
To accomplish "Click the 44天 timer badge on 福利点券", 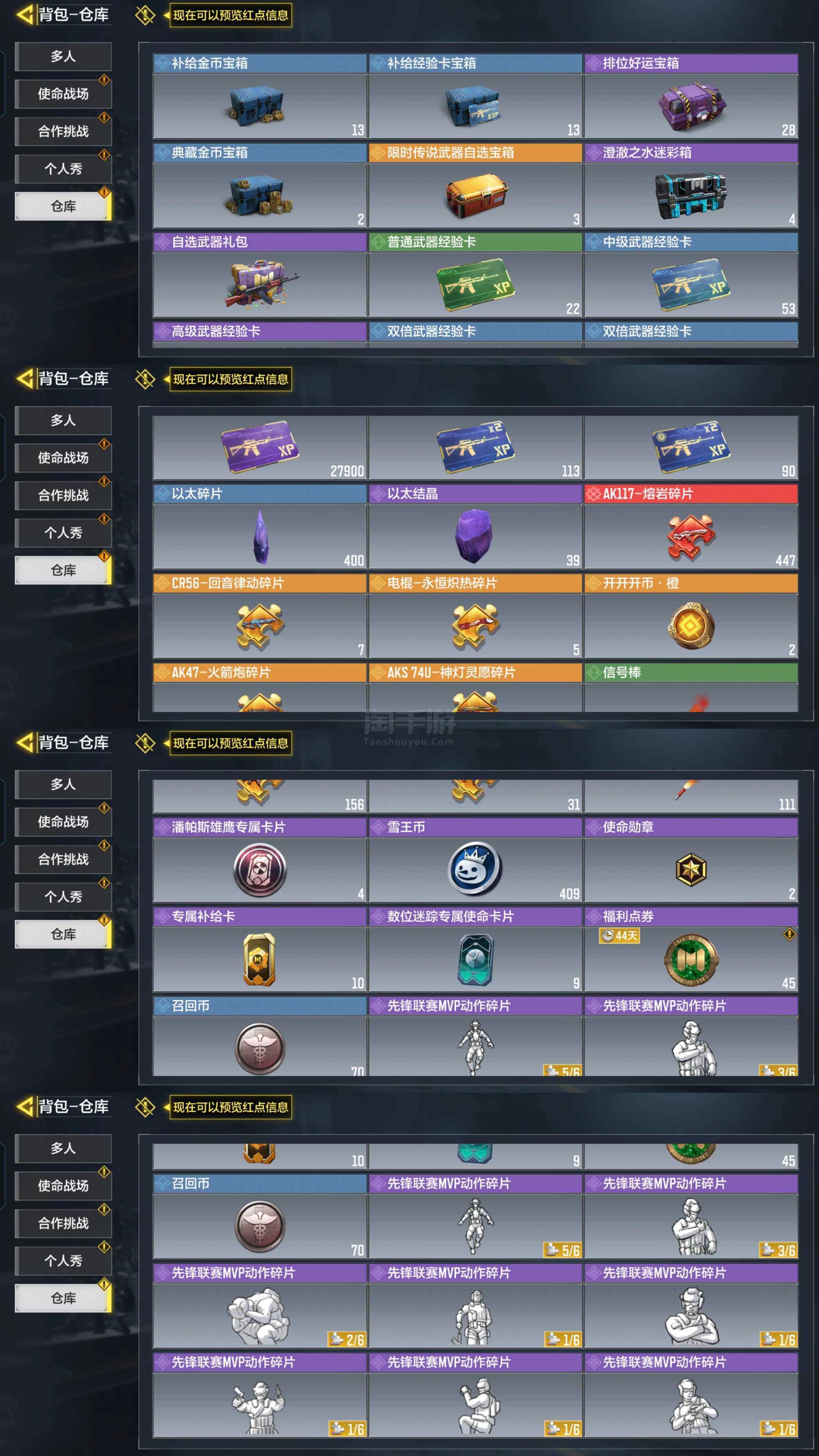I will click(x=620, y=936).
